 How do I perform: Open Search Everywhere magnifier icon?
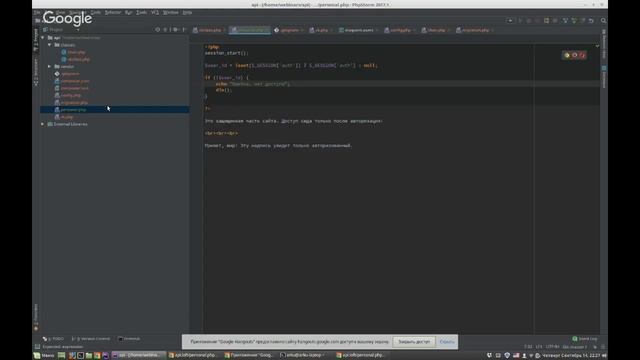(x=603, y=20)
